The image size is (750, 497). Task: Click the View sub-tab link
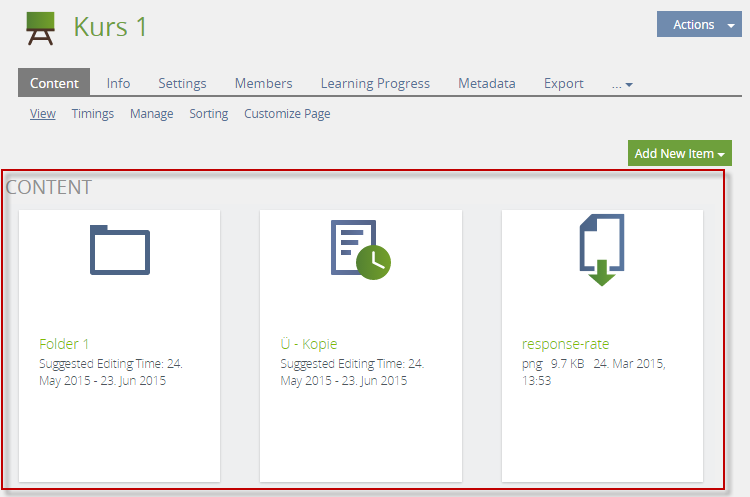point(43,114)
